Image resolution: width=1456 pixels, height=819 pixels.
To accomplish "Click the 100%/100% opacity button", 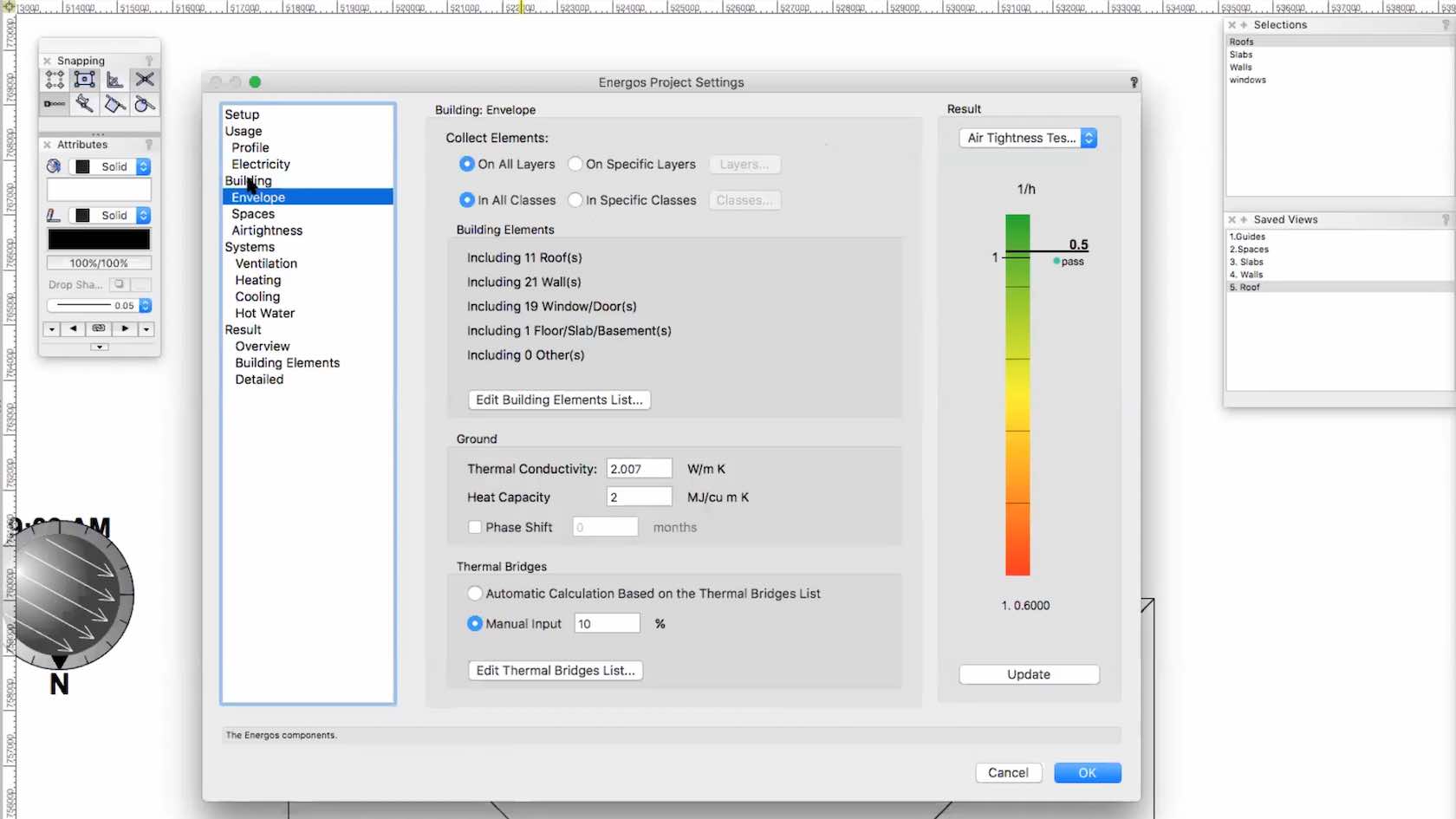I will pyautogui.click(x=99, y=263).
